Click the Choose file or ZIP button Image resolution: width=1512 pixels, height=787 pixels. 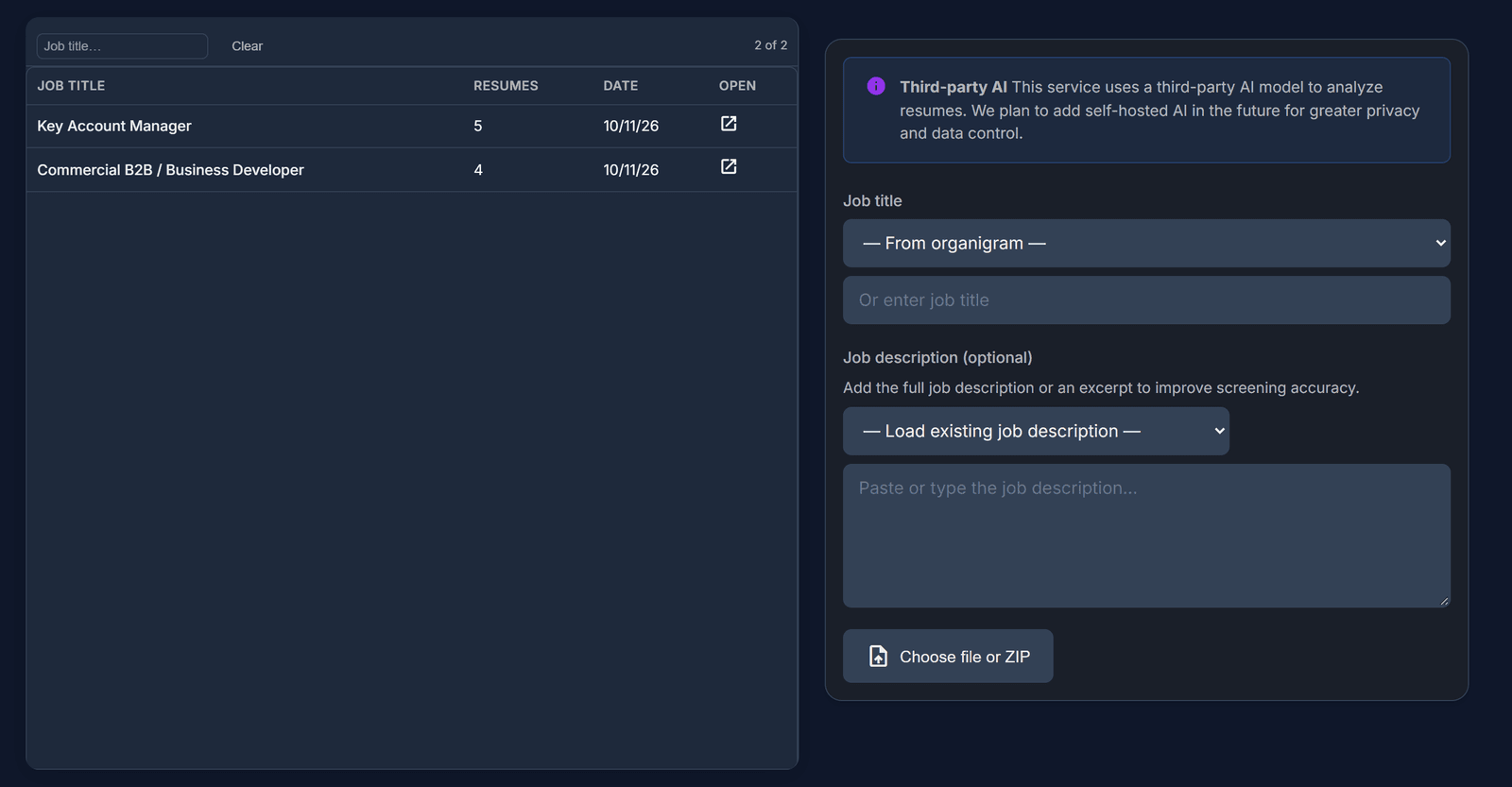click(x=948, y=656)
